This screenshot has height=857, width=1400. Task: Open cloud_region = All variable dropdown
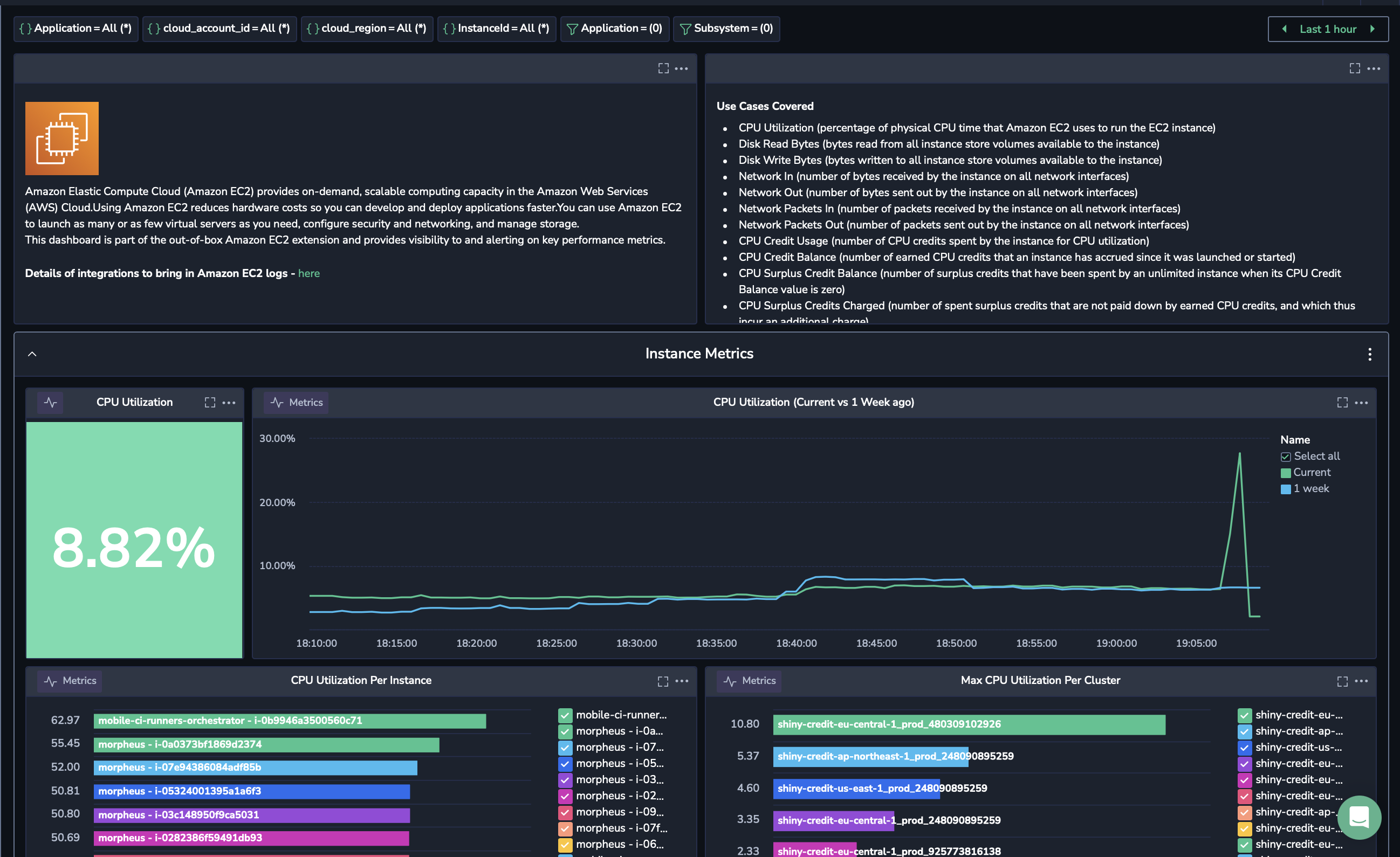click(x=367, y=29)
